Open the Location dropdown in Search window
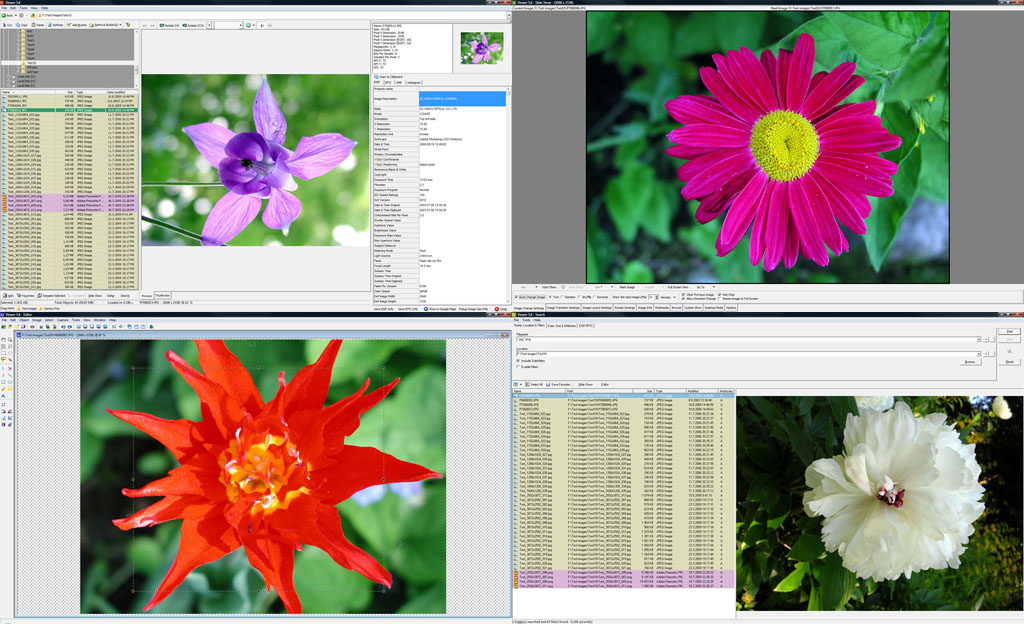This screenshot has width=1024, height=624. coord(979,354)
